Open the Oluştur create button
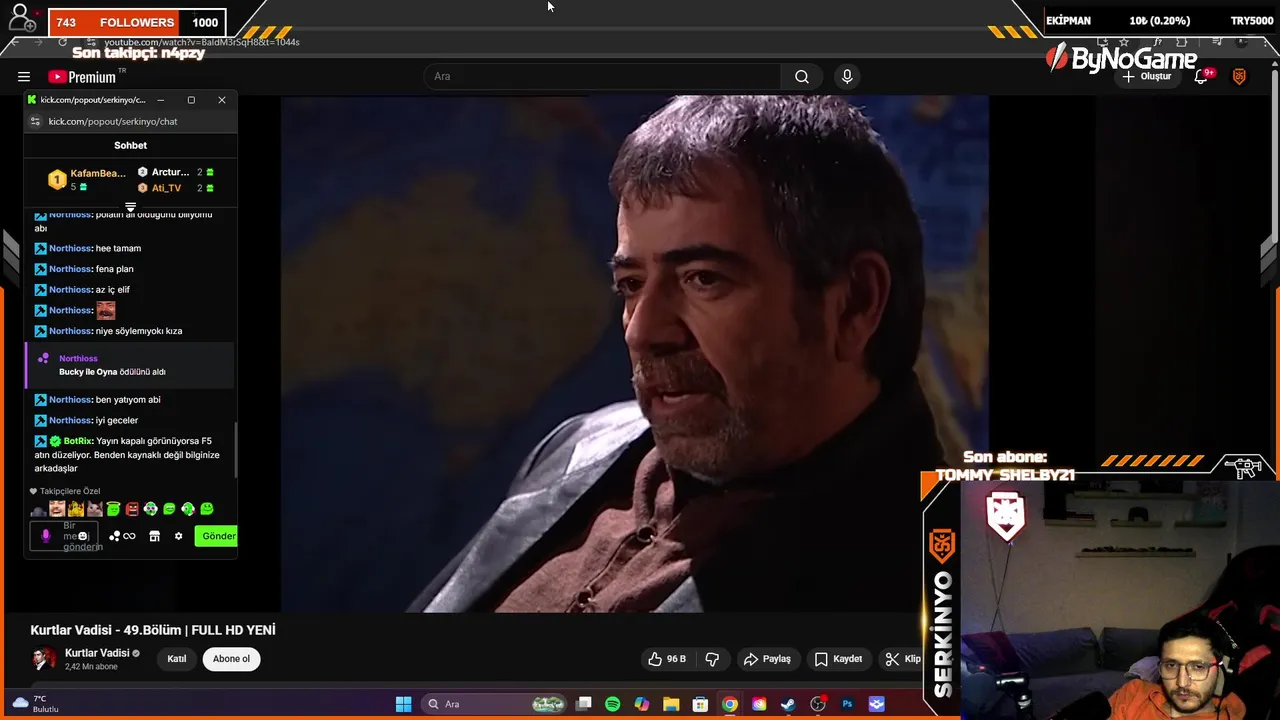Screen dimensions: 1280x720 (1148, 76)
